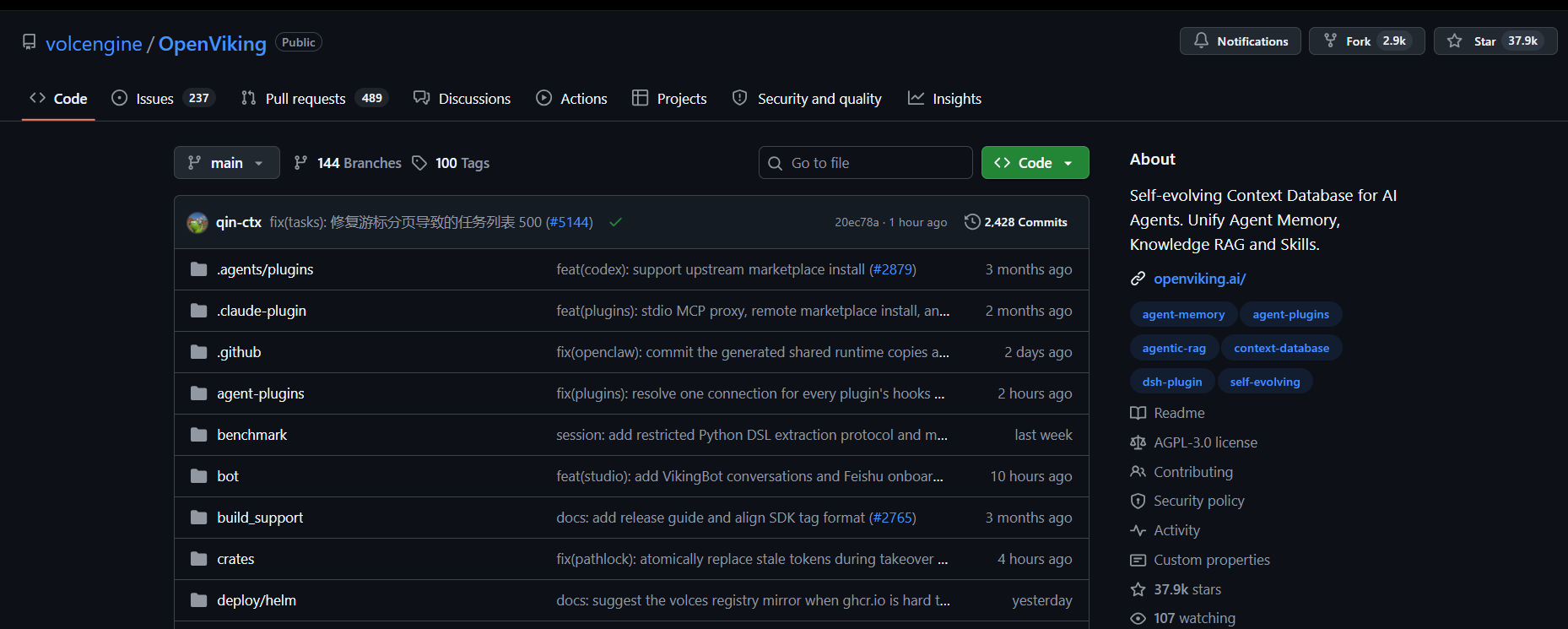The width and height of the screenshot is (1568, 629).
Task: Click the scales icon beside AGPL-3.0 license
Action: 1138,442
